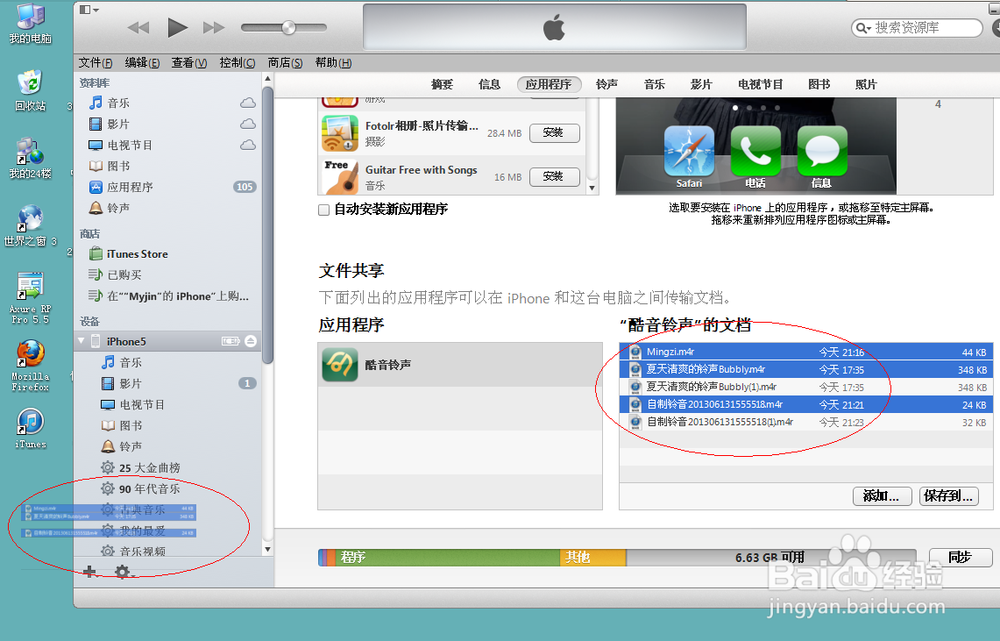
Task: Open the iTunes window menu dropdown
Action: pyautogui.click(x=89, y=10)
